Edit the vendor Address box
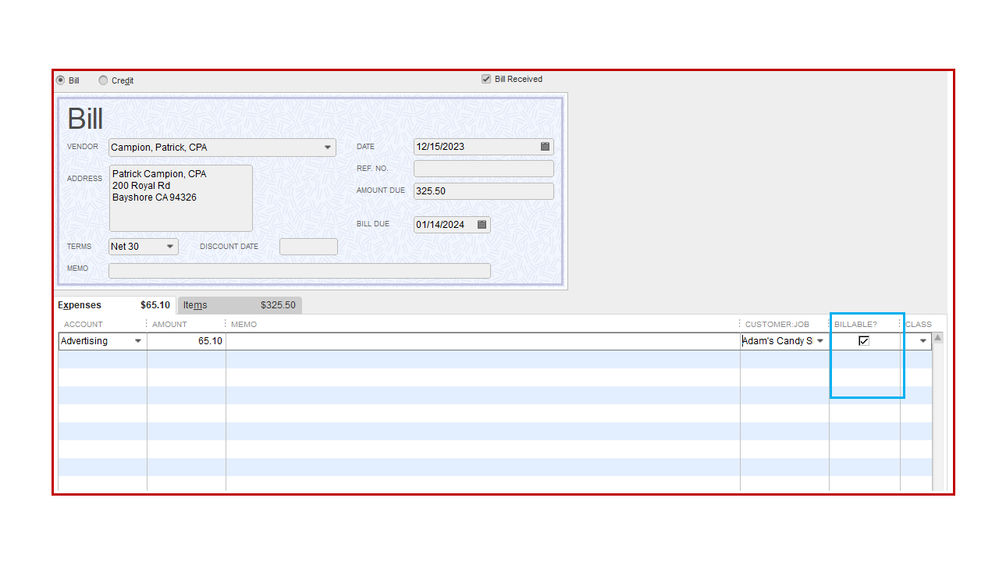The width and height of the screenshot is (999, 562). click(181, 198)
